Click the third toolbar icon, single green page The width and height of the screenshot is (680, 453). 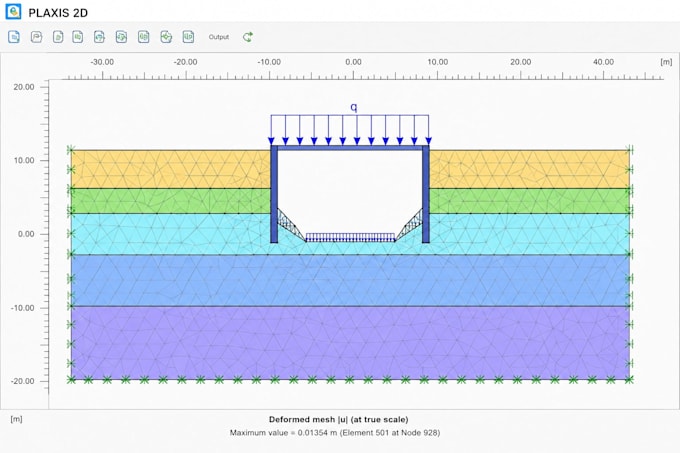pyautogui.click(x=58, y=37)
